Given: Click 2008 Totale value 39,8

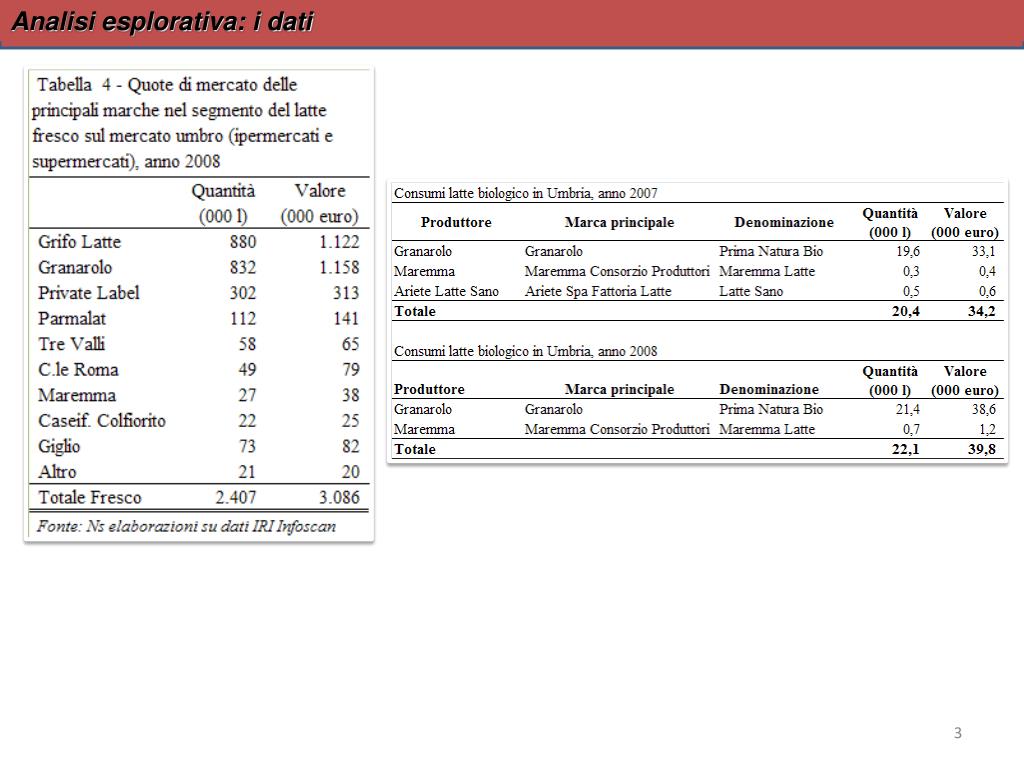Looking at the screenshot, I should point(982,449).
